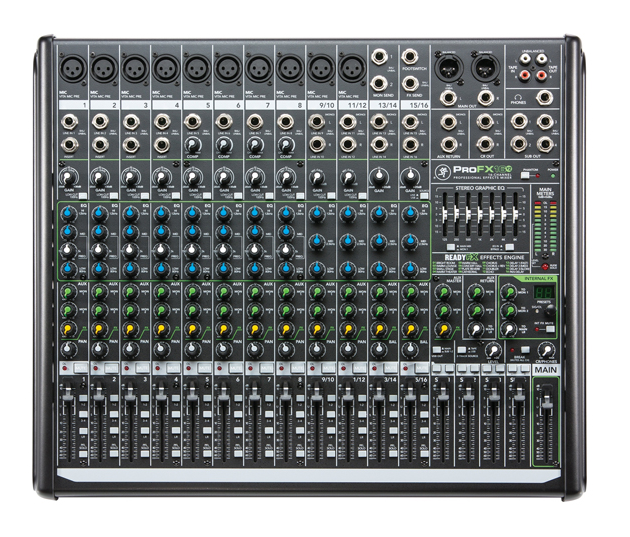630x537 pixels.
Task: Toggle graphic EQ Main Mix/Mon switch
Action: tap(451, 247)
